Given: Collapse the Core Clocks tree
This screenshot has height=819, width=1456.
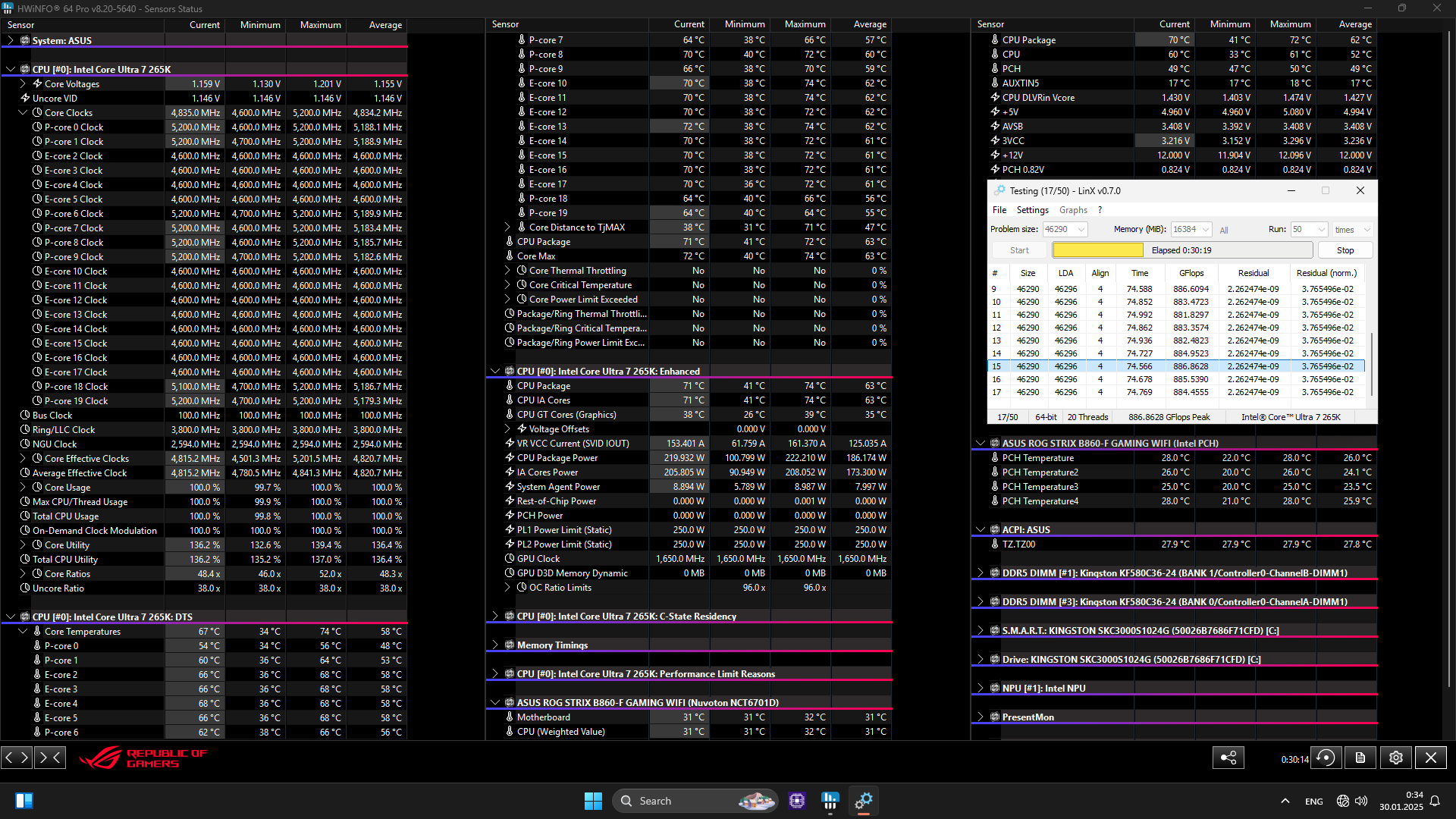Looking at the screenshot, I should tap(23, 112).
